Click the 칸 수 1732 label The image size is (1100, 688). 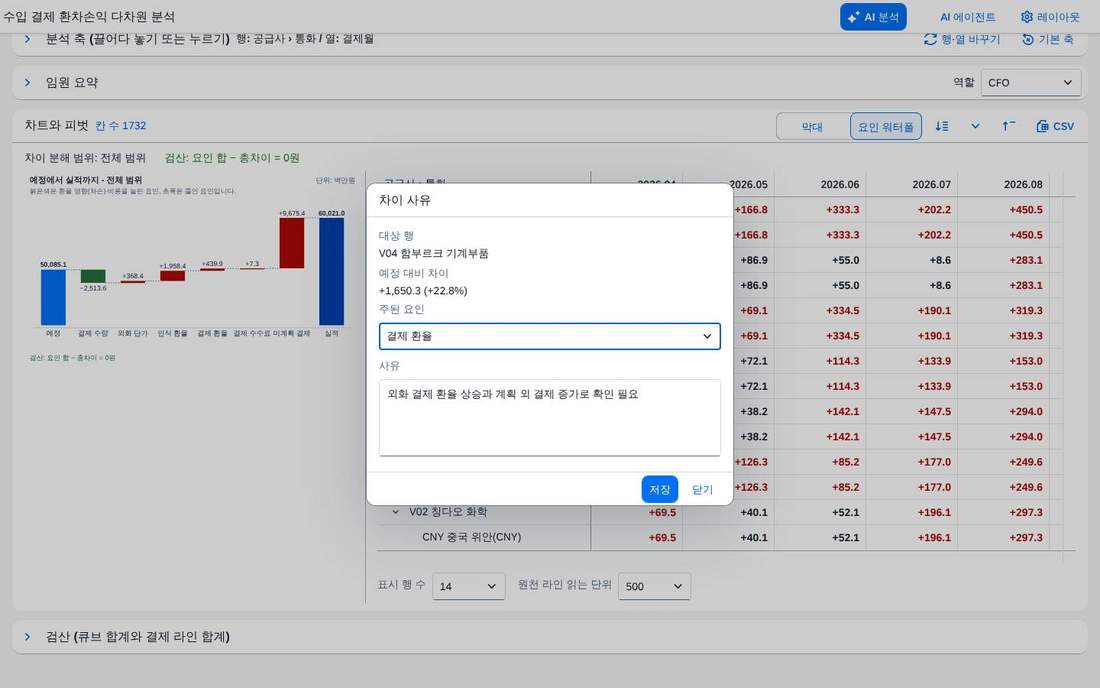pos(121,126)
